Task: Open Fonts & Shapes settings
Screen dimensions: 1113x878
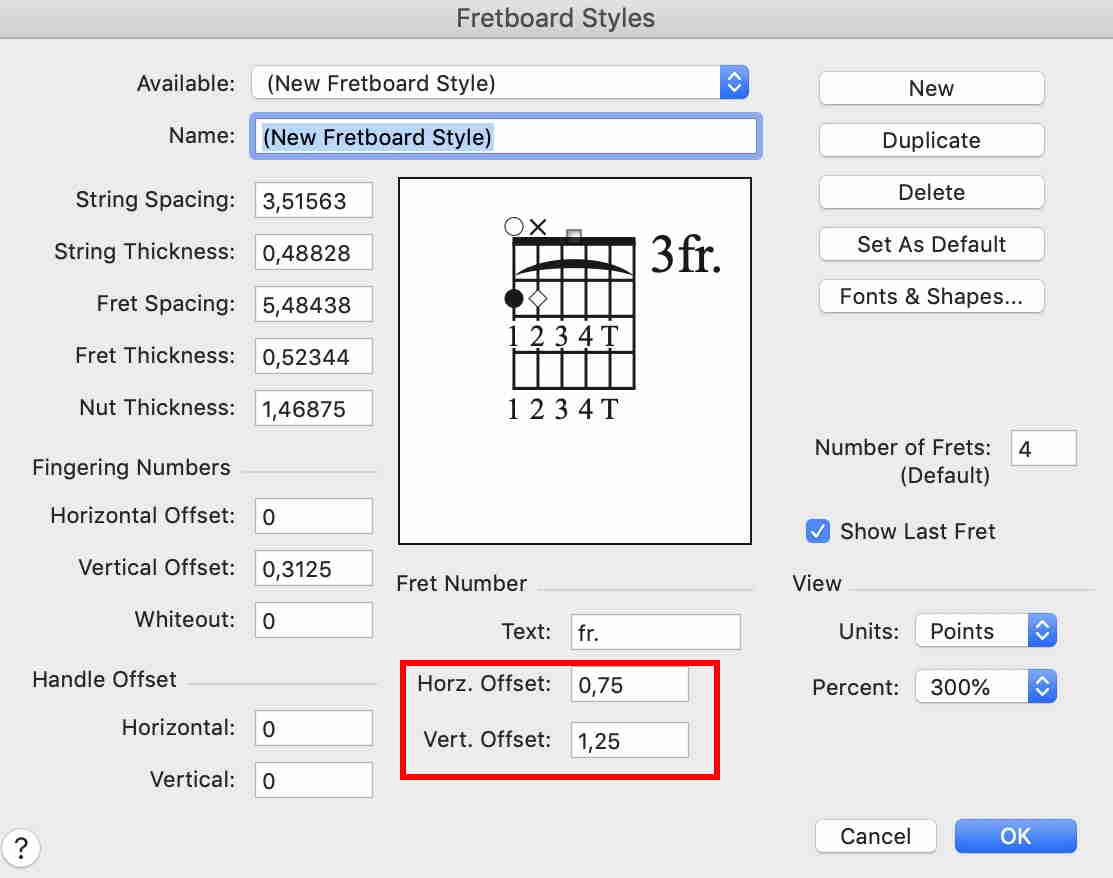Action: [x=931, y=296]
